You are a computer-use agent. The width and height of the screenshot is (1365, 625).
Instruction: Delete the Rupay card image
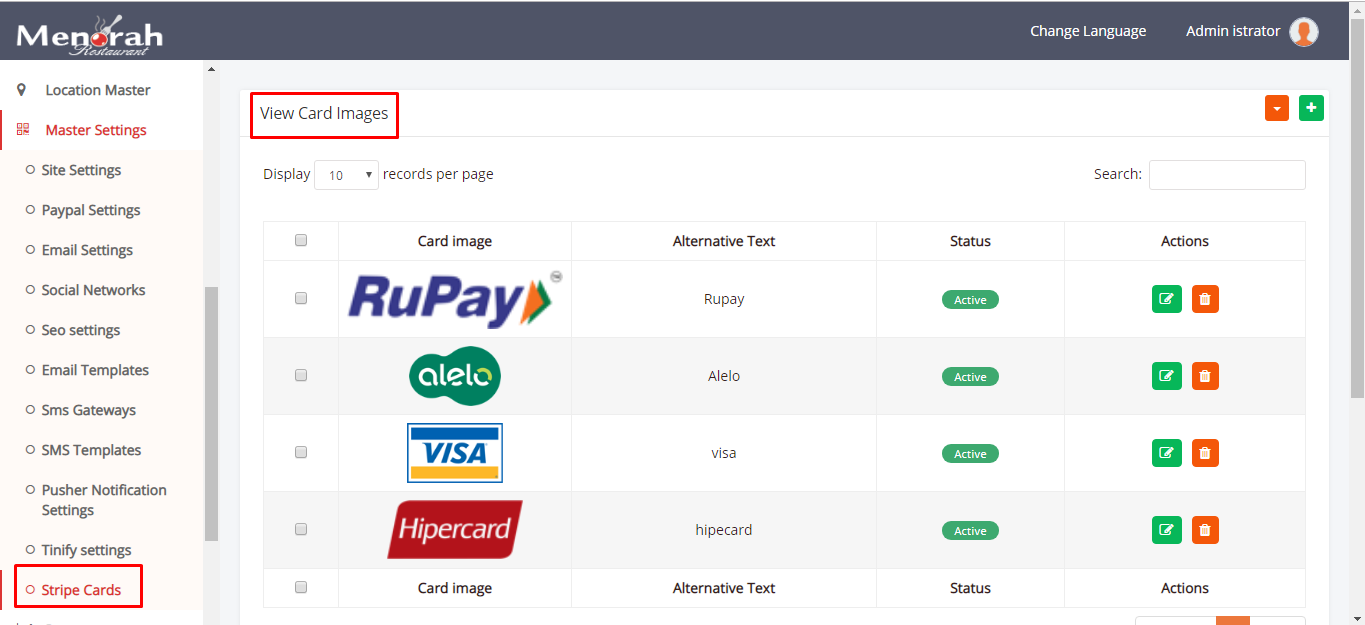point(1205,299)
